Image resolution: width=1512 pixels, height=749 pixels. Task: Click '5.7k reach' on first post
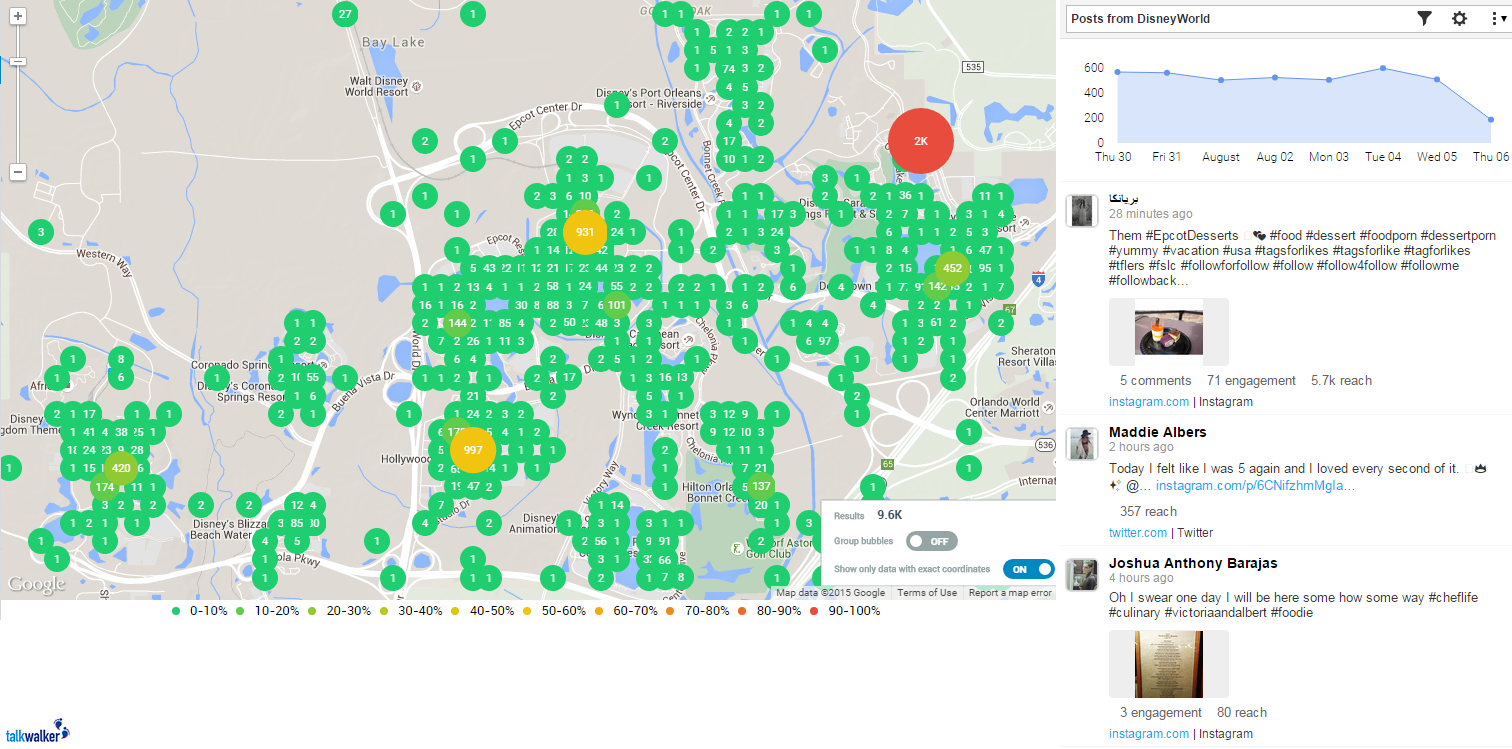1341,380
